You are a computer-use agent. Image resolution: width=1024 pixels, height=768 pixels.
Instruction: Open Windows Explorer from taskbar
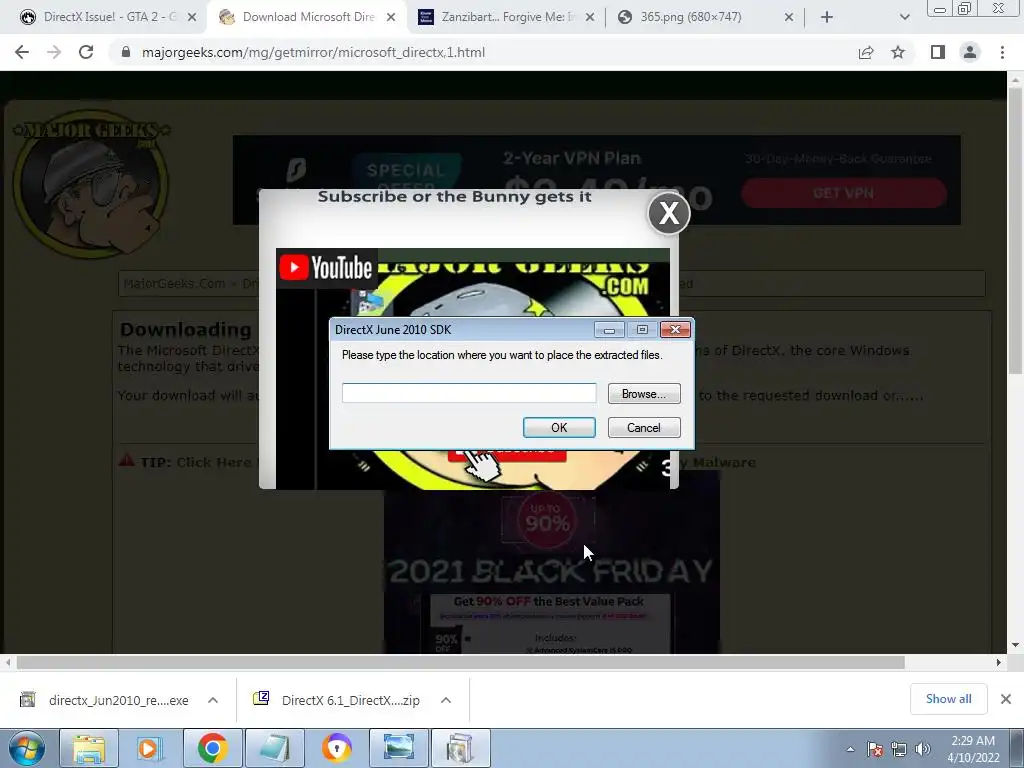click(89, 748)
